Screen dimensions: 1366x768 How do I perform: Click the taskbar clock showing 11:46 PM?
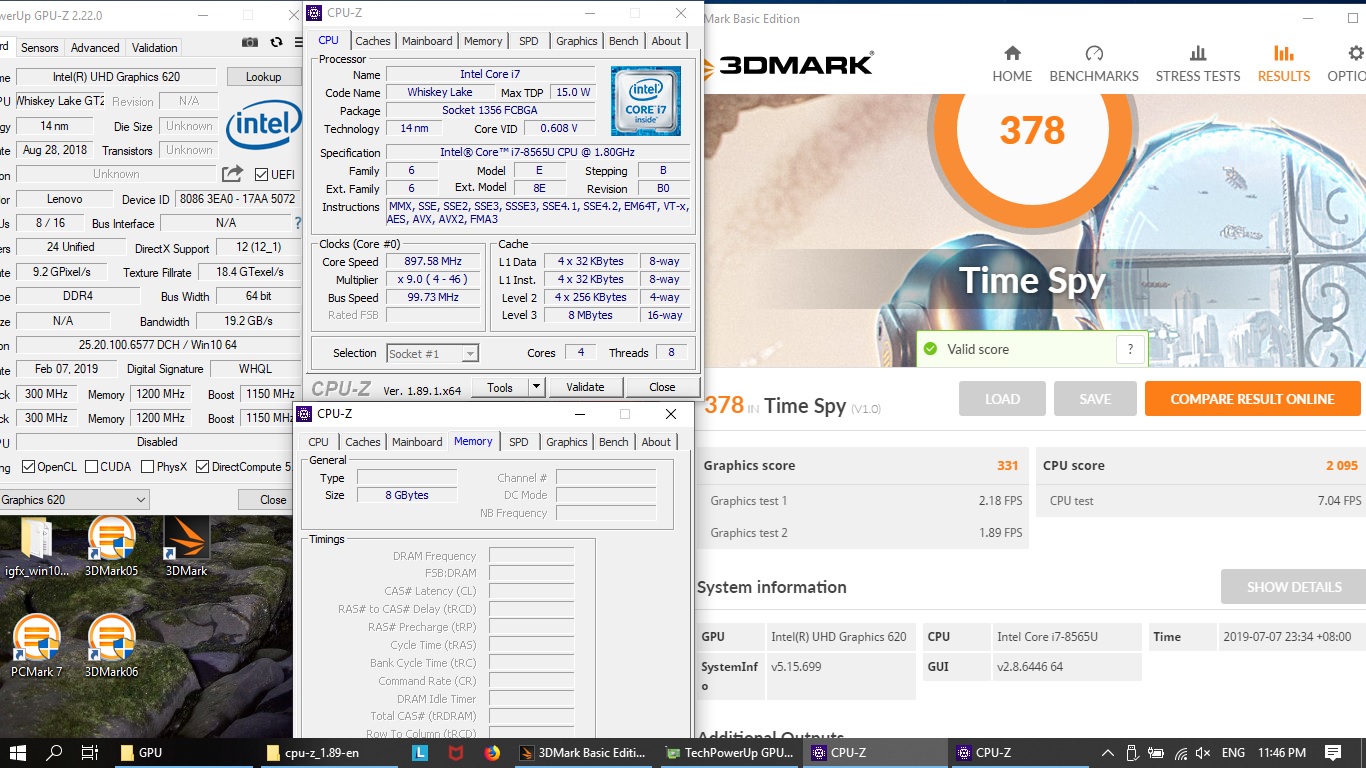click(1282, 753)
